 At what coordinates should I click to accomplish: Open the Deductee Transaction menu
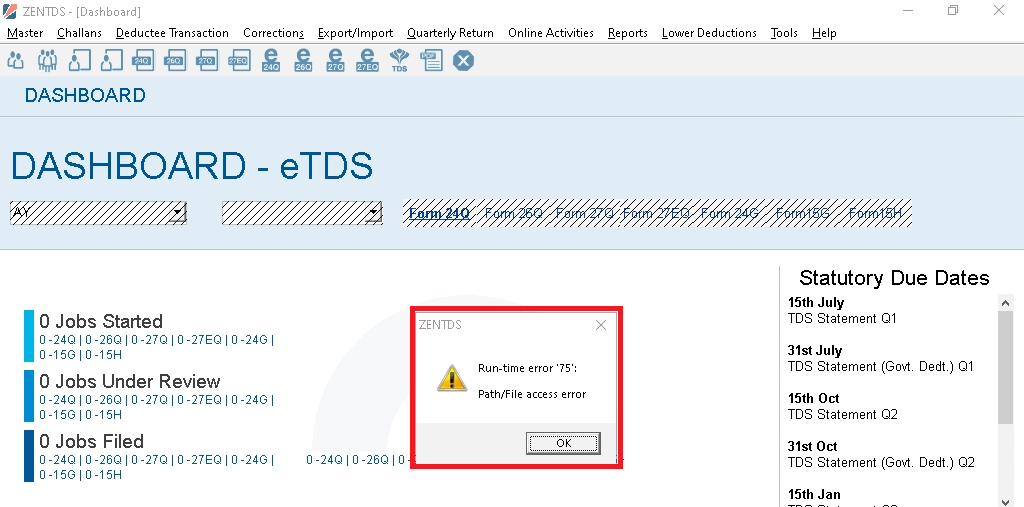tap(172, 33)
